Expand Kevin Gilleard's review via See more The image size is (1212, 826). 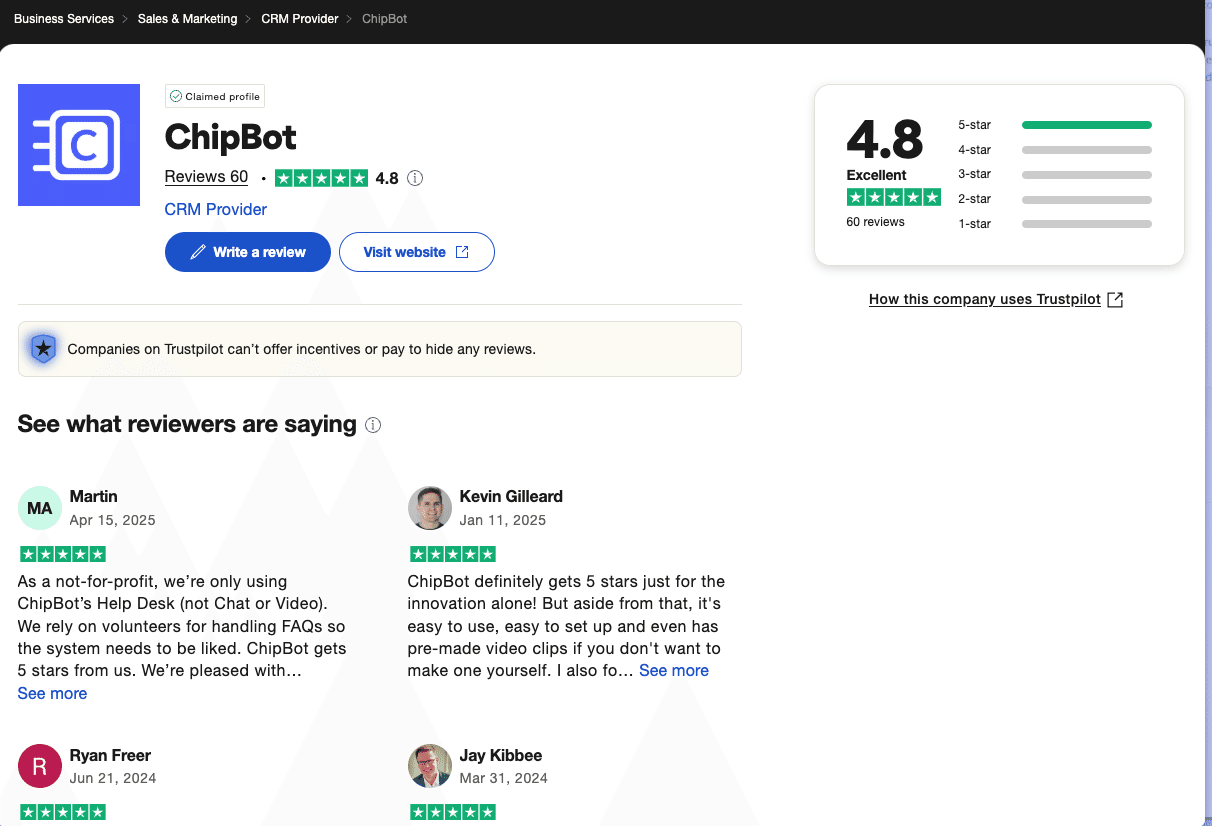tap(673, 670)
